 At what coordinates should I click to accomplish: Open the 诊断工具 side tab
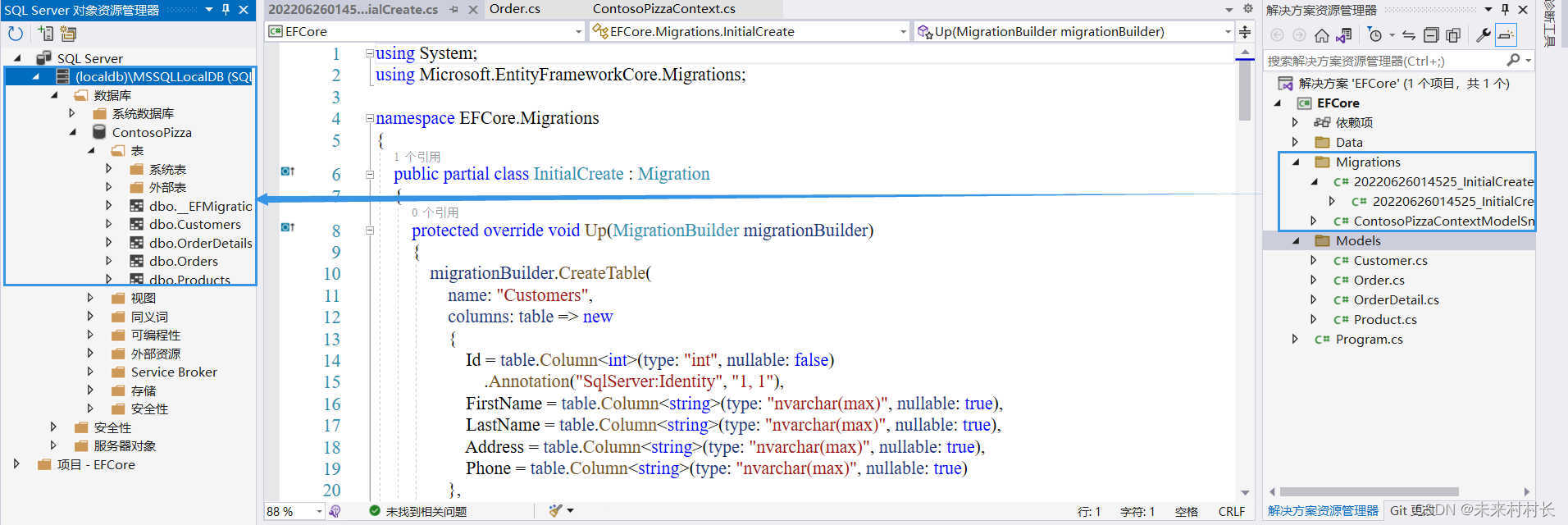1550,25
